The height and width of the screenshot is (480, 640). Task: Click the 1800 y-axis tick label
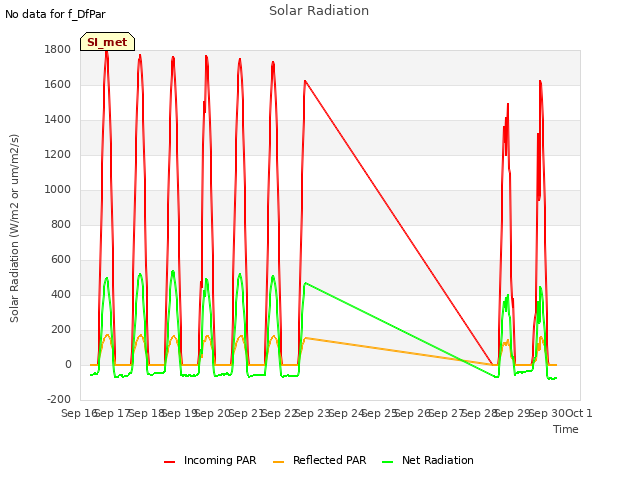tap(58, 49)
